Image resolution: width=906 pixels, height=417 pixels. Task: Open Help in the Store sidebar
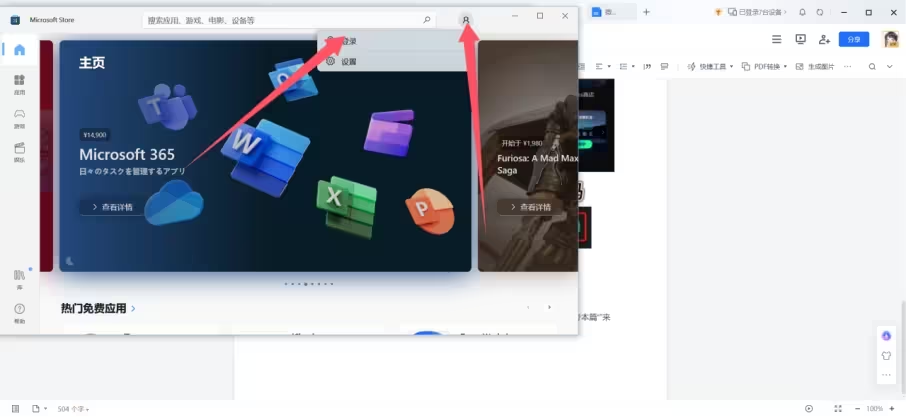pyautogui.click(x=20, y=313)
